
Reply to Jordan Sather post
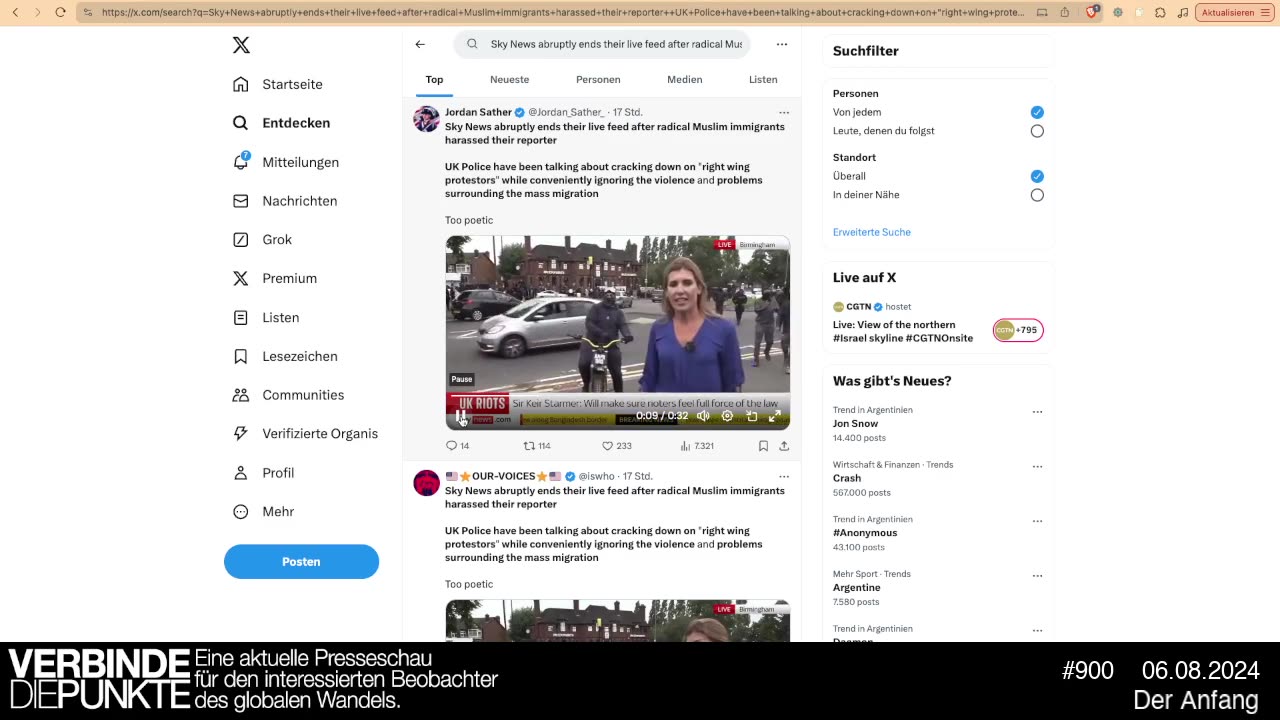tap(457, 446)
